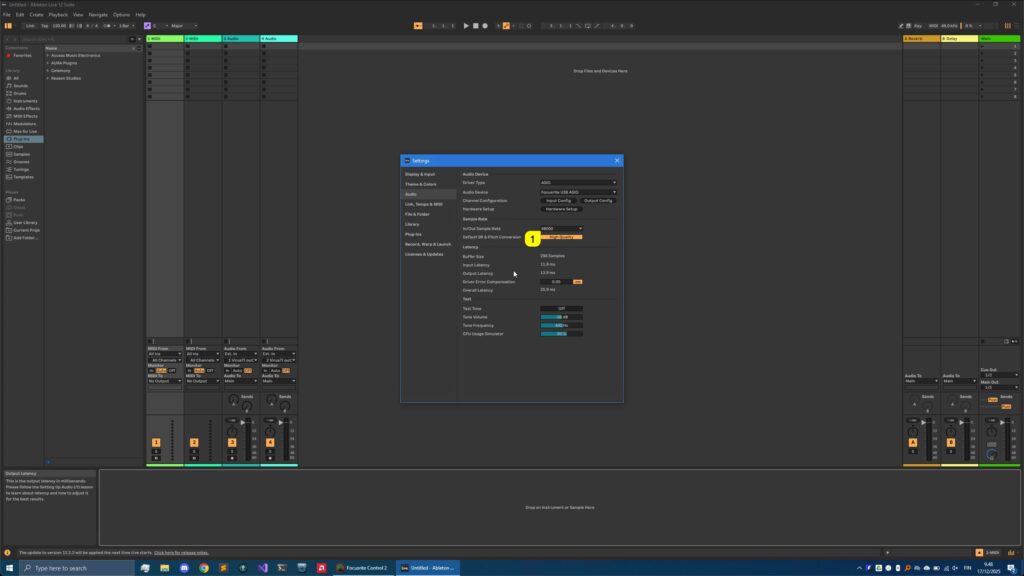Open the Audio Effects browser section
1024x576 pixels.
pyautogui.click(x=24, y=106)
